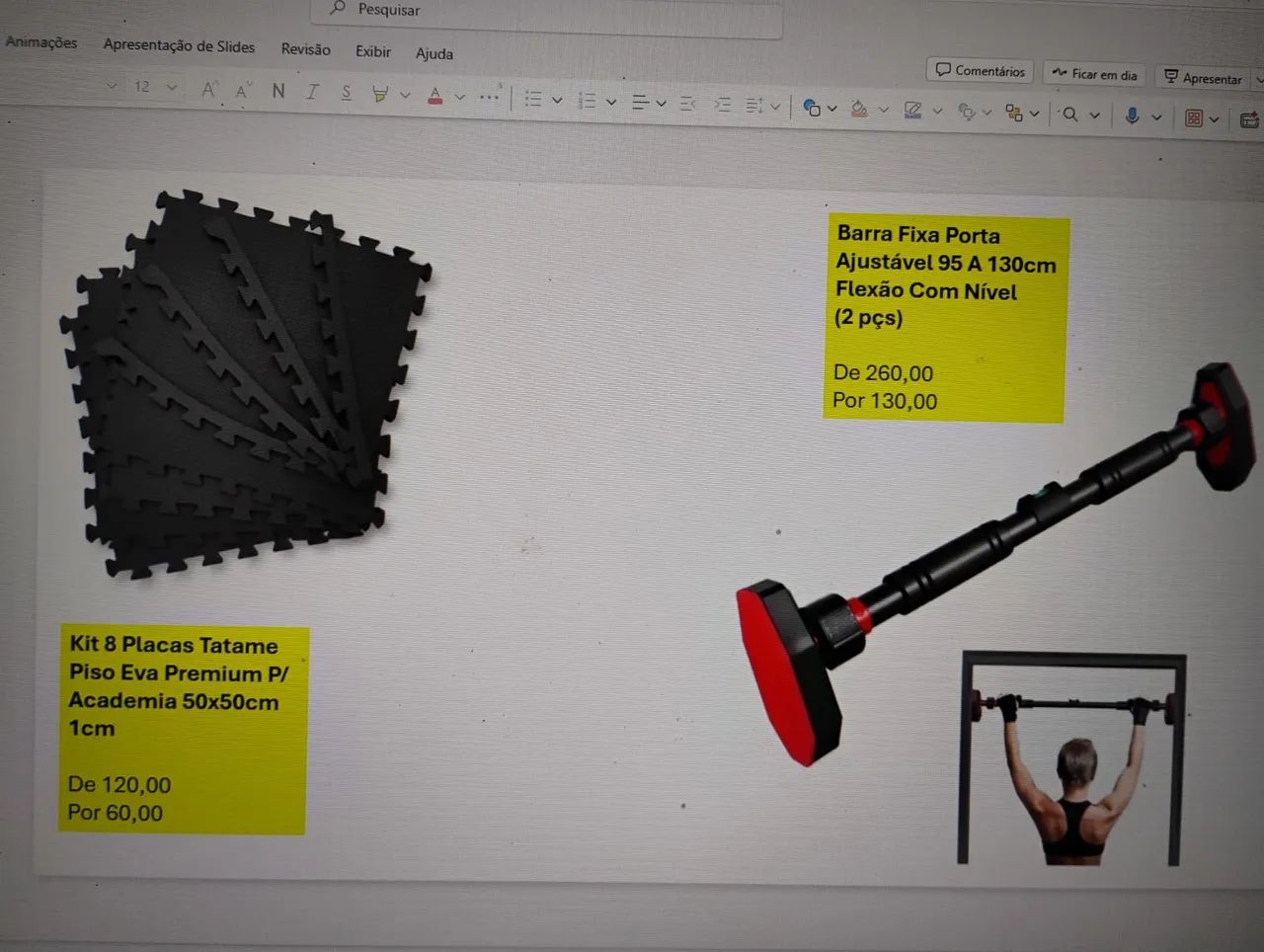This screenshot has height=952, width=1264.
Task: Expand the bullets style dropdown
Action: (x=557, y=100)
